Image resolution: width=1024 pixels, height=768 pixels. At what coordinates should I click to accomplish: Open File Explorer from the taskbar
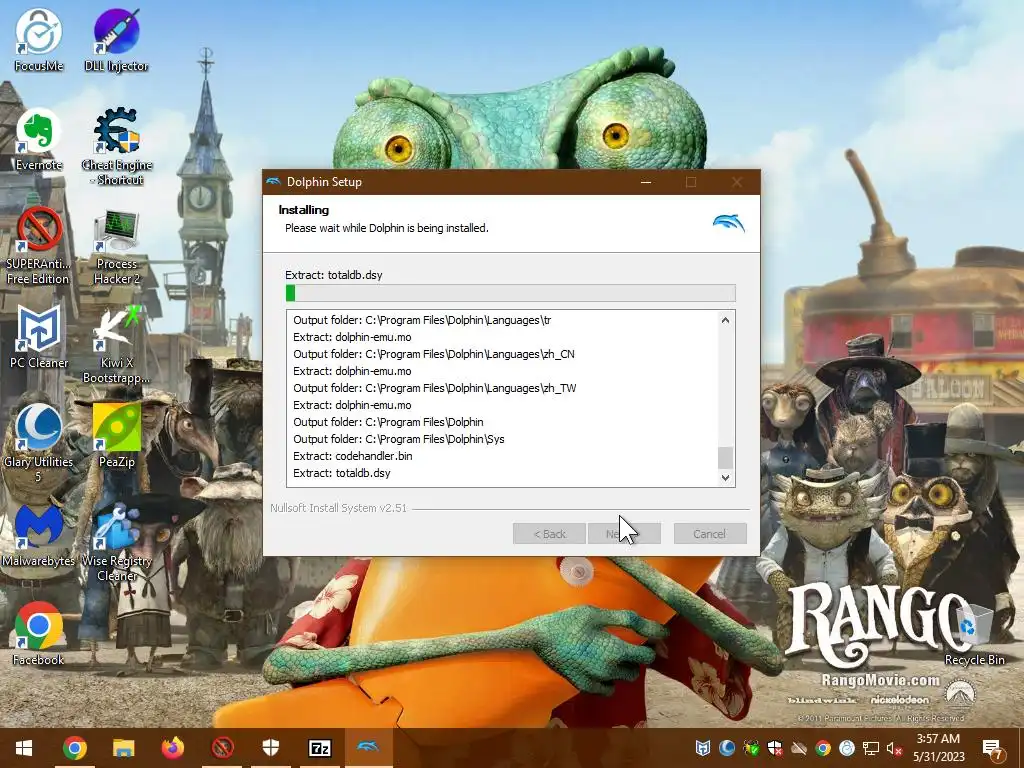(x=123, y=748)
